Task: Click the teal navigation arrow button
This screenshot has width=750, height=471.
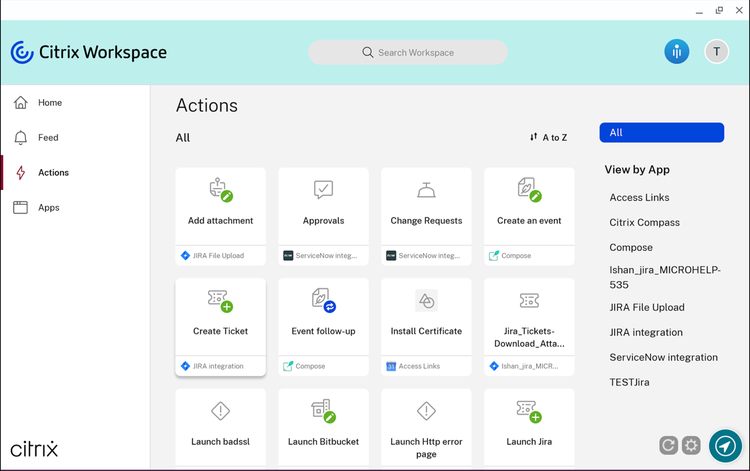Action: 726,446
